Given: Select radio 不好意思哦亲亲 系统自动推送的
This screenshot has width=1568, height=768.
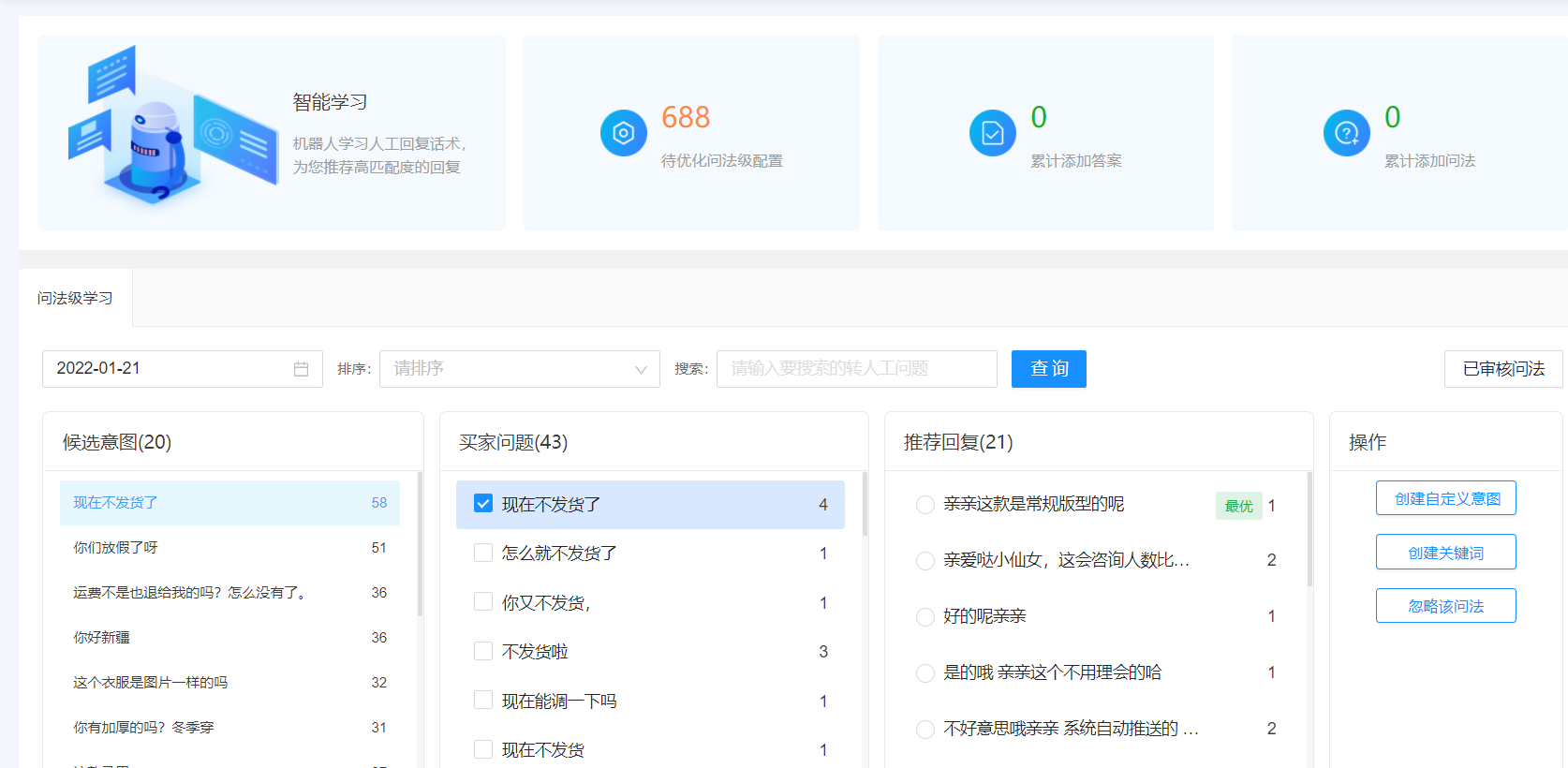Looking at the screenshot, I should (925, 730).
